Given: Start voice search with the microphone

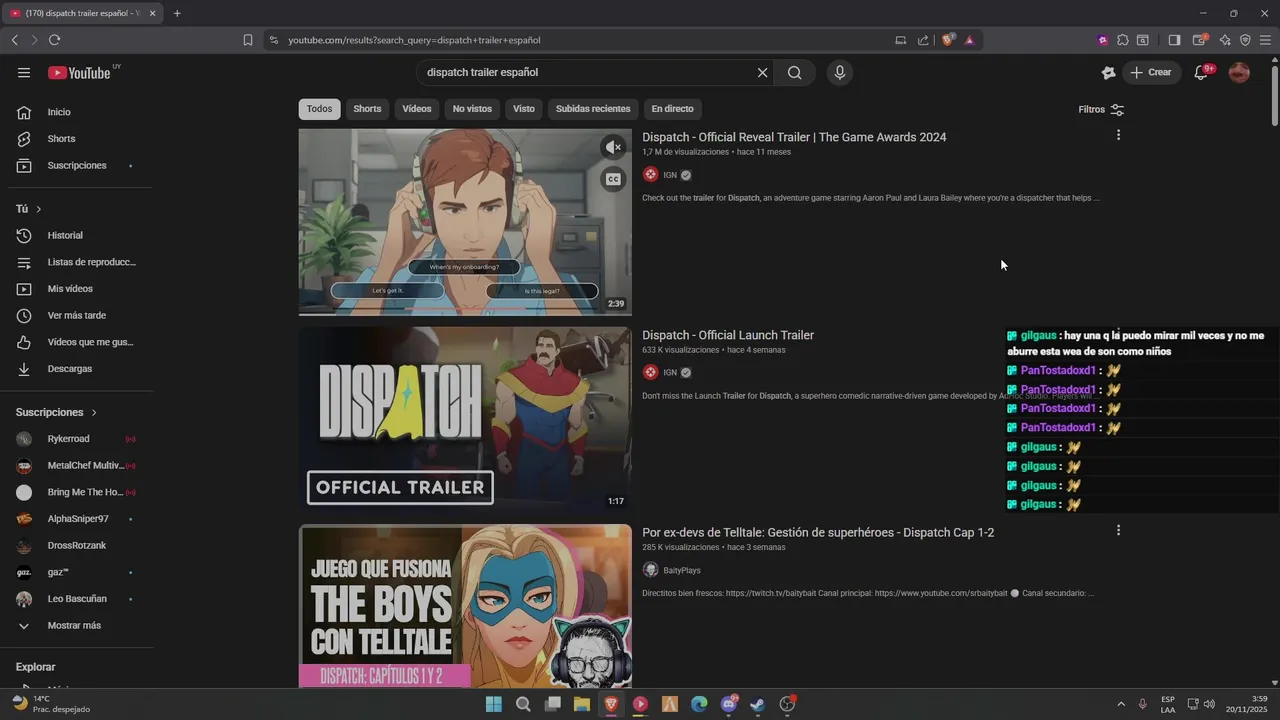Looking at the screenshot, I should [x=840, y=73].
